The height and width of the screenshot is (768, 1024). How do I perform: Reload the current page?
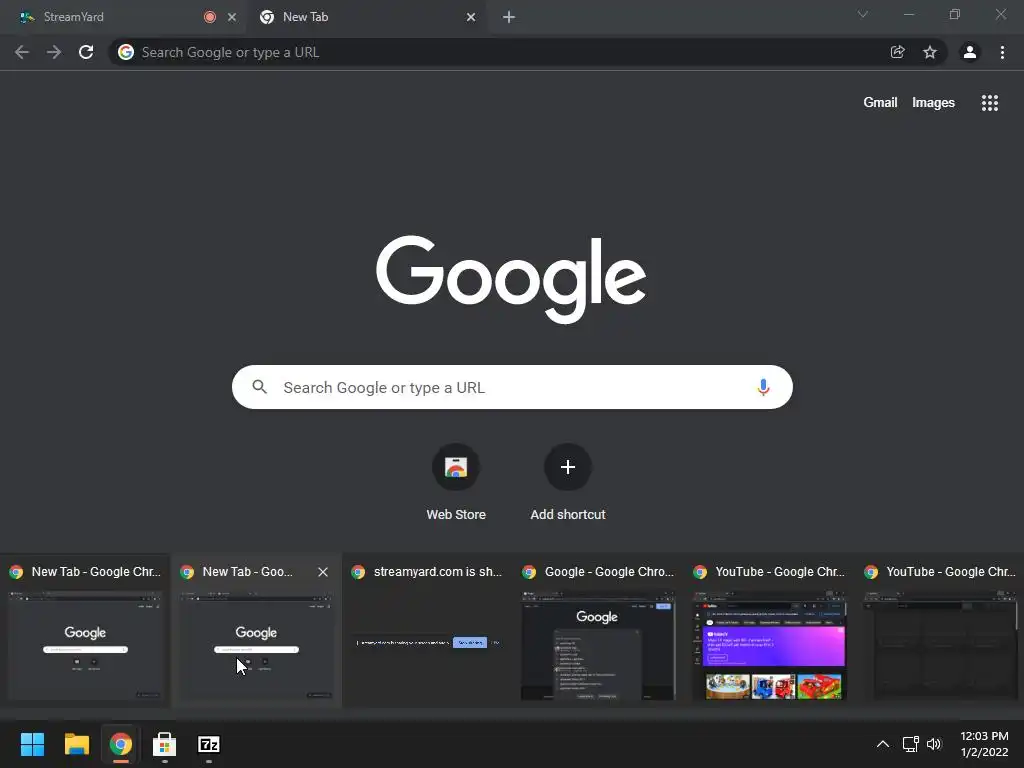pyautogui.click(x=86, y=52)
